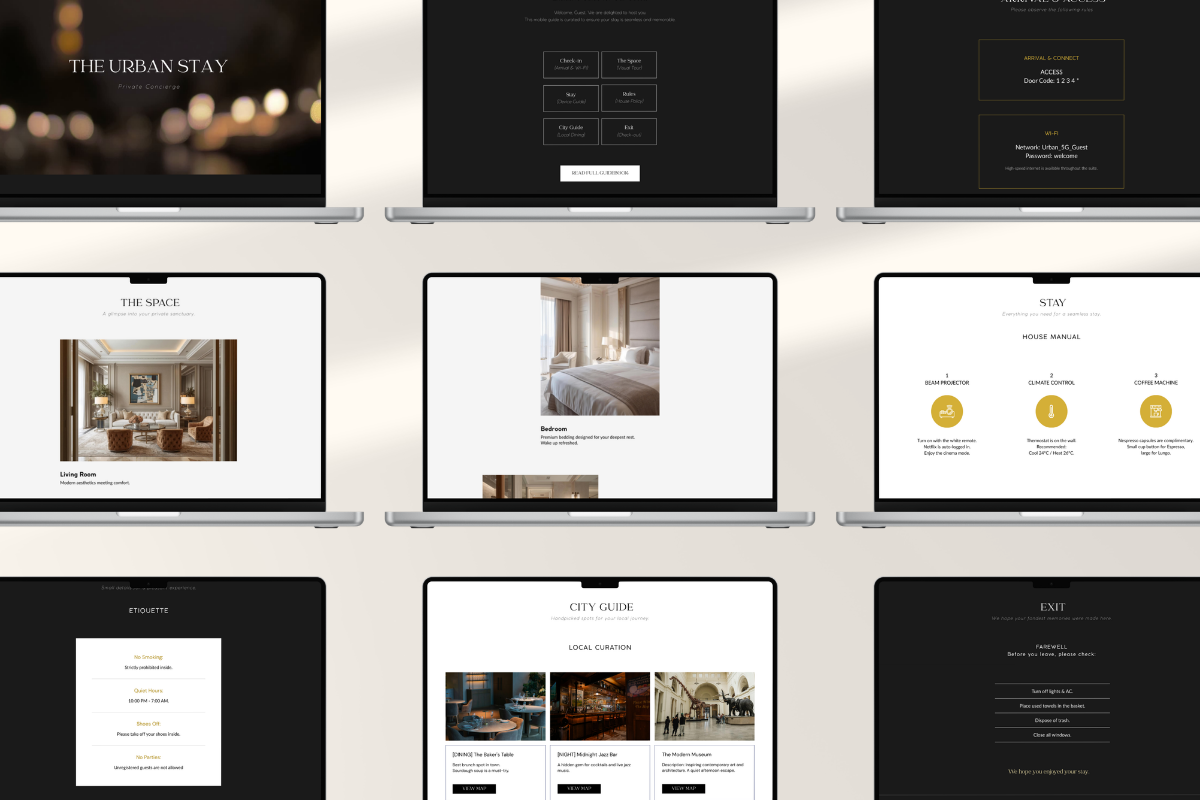This screenshot has height=800, width=1200.
Task: Open The Space (Visual Tour) tile
Action: pos(629,64)
